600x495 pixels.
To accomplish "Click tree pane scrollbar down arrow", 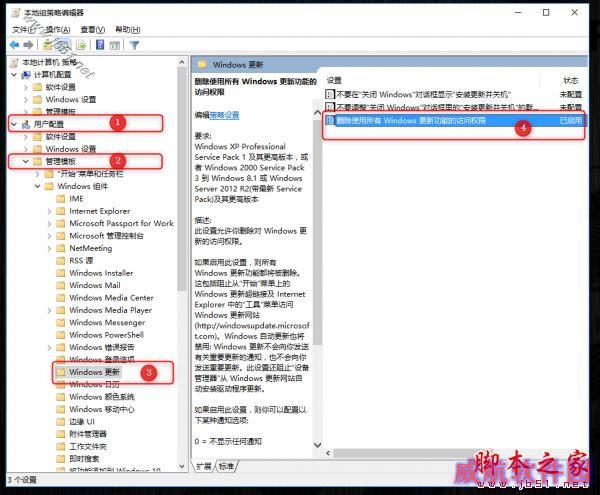I will coord(182,466).
